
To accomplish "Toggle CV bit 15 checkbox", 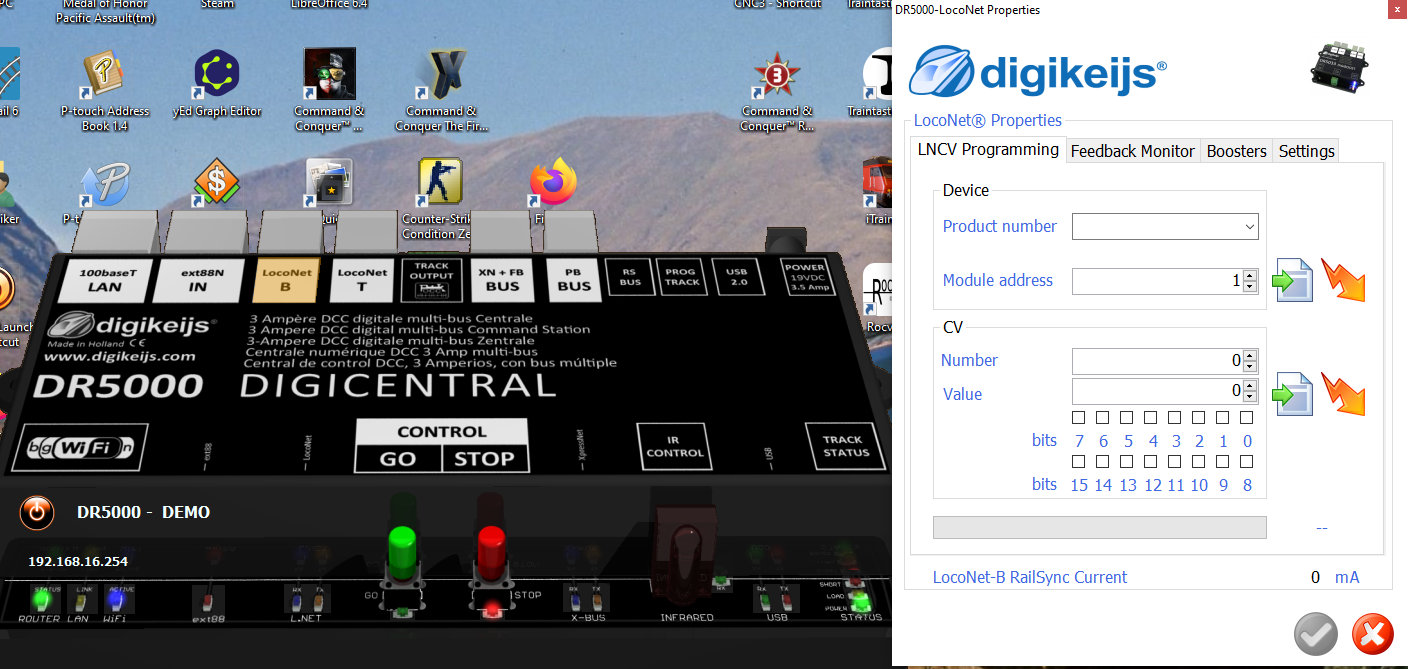I will click(x=1079, y=462).
